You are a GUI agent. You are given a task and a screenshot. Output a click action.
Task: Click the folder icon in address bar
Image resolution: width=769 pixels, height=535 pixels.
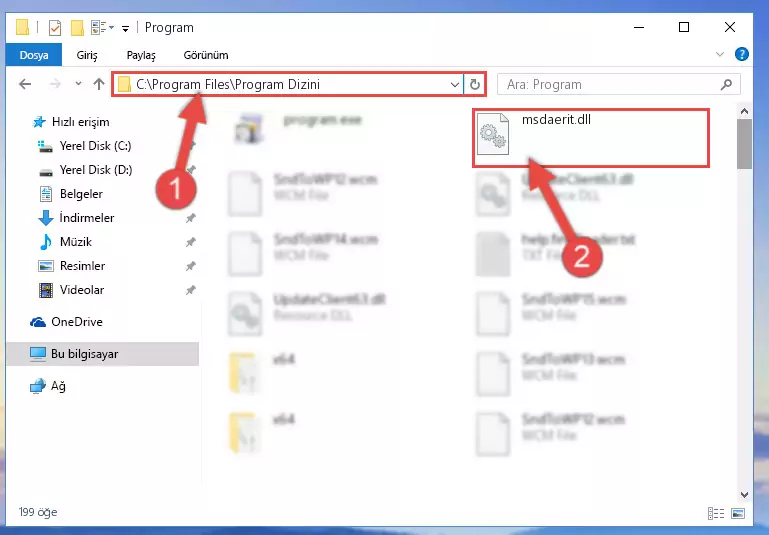tap(124, 85)
